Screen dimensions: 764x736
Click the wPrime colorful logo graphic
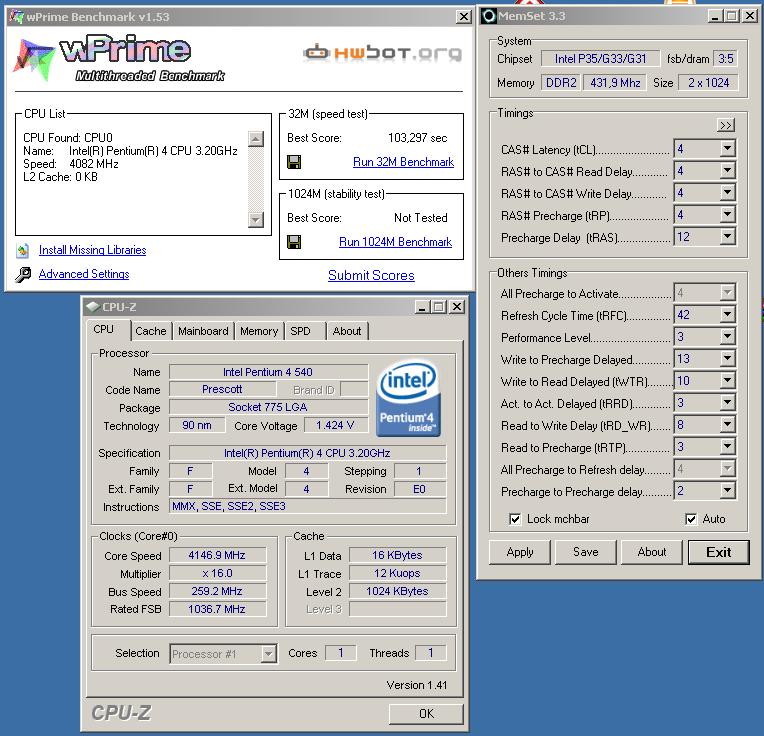pyautogui.click(x=33, y=59)
